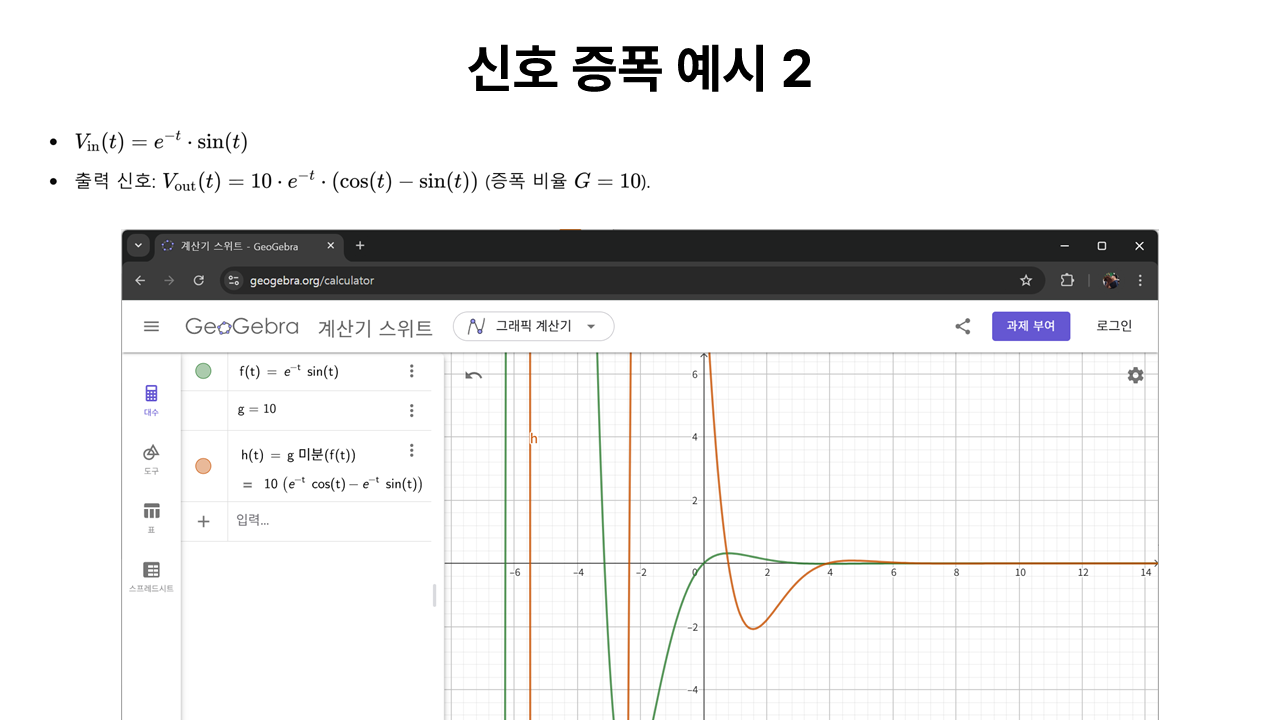Select the 대수 (Algebra) calculator view icon
This screenshot has width=1280, height=720.
point(151,399)
